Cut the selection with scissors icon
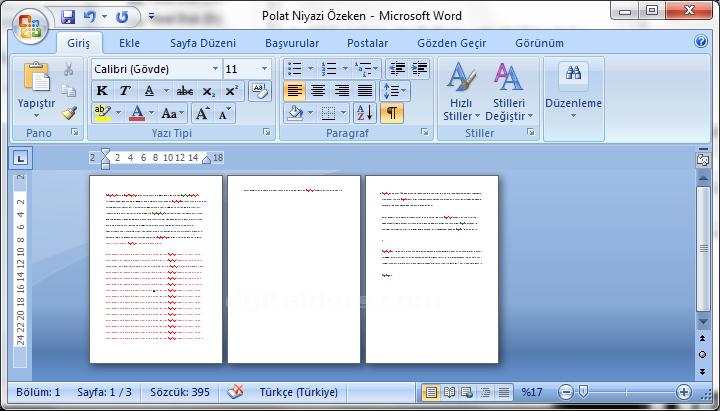The image size is (720, 411). coord(68,69)
